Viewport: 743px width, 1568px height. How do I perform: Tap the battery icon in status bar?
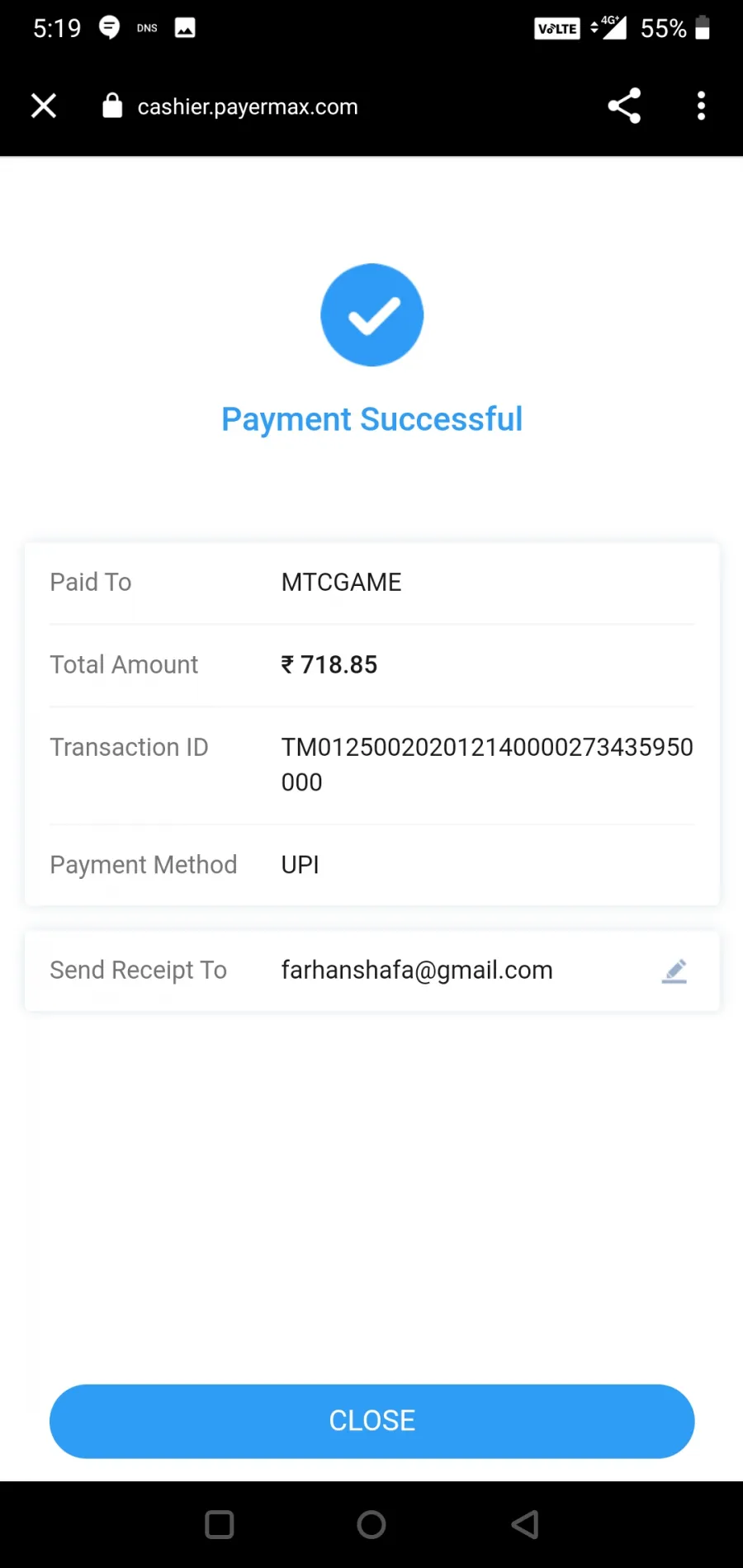click(x=703, y=27)
